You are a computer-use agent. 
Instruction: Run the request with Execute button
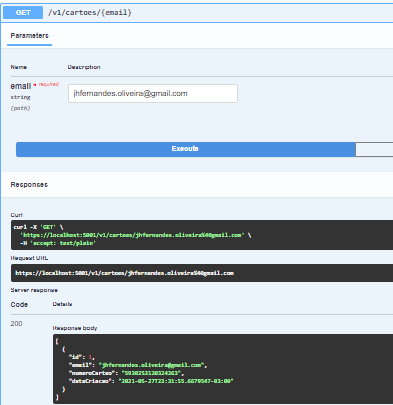point(186,149)
